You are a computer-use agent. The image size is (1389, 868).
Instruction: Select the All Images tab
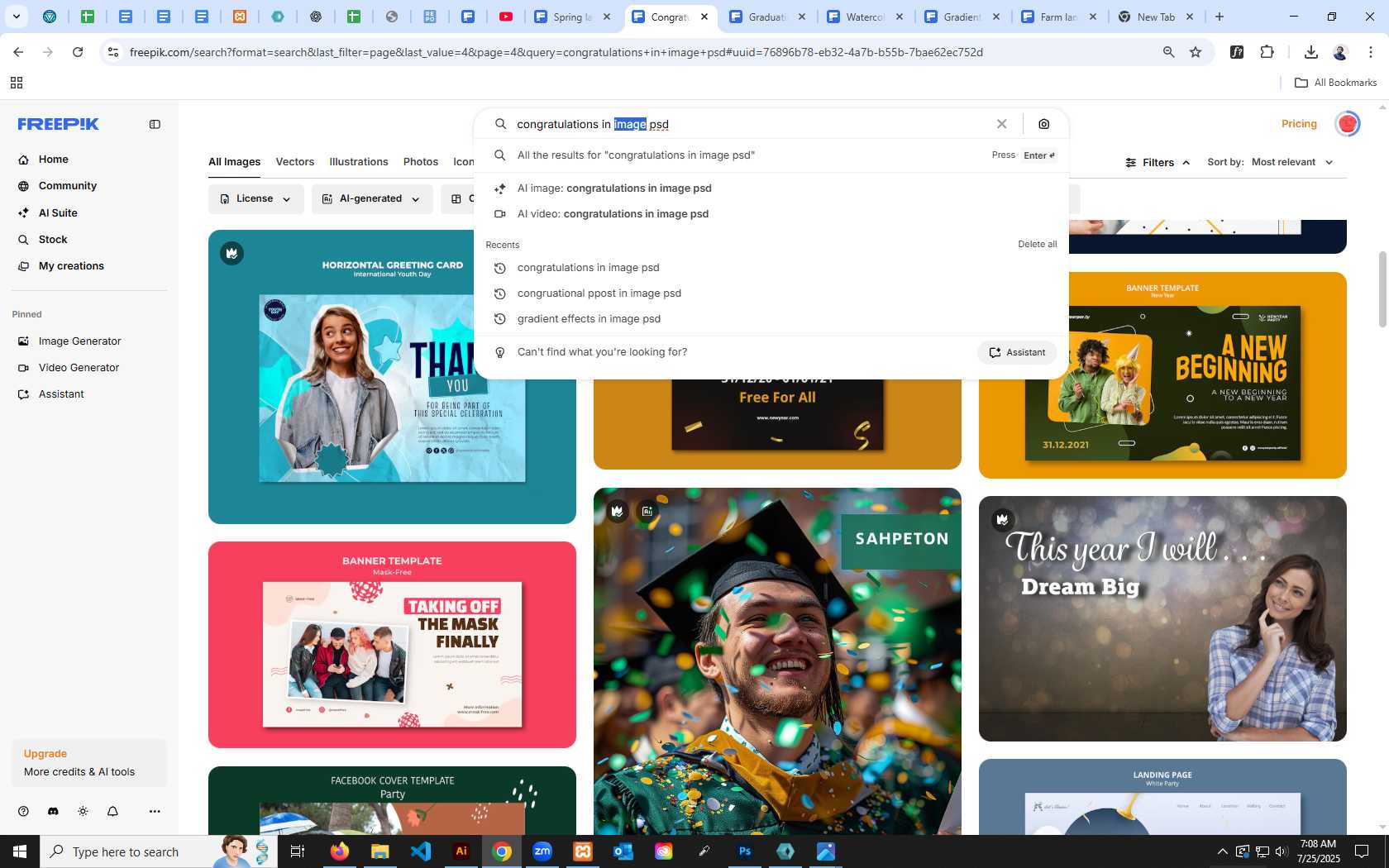(x=234, y=162)
